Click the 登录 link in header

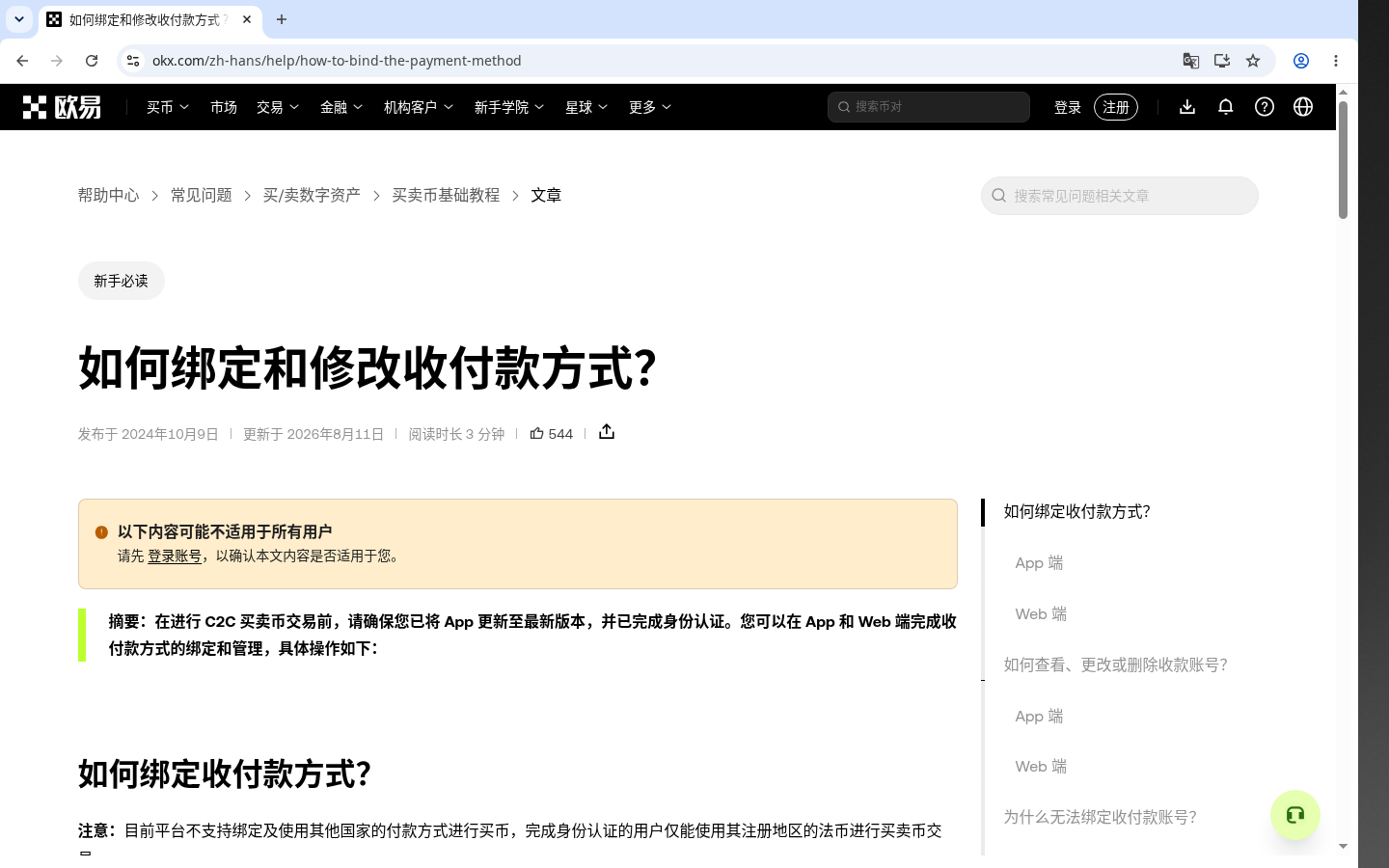(1068, 107)
